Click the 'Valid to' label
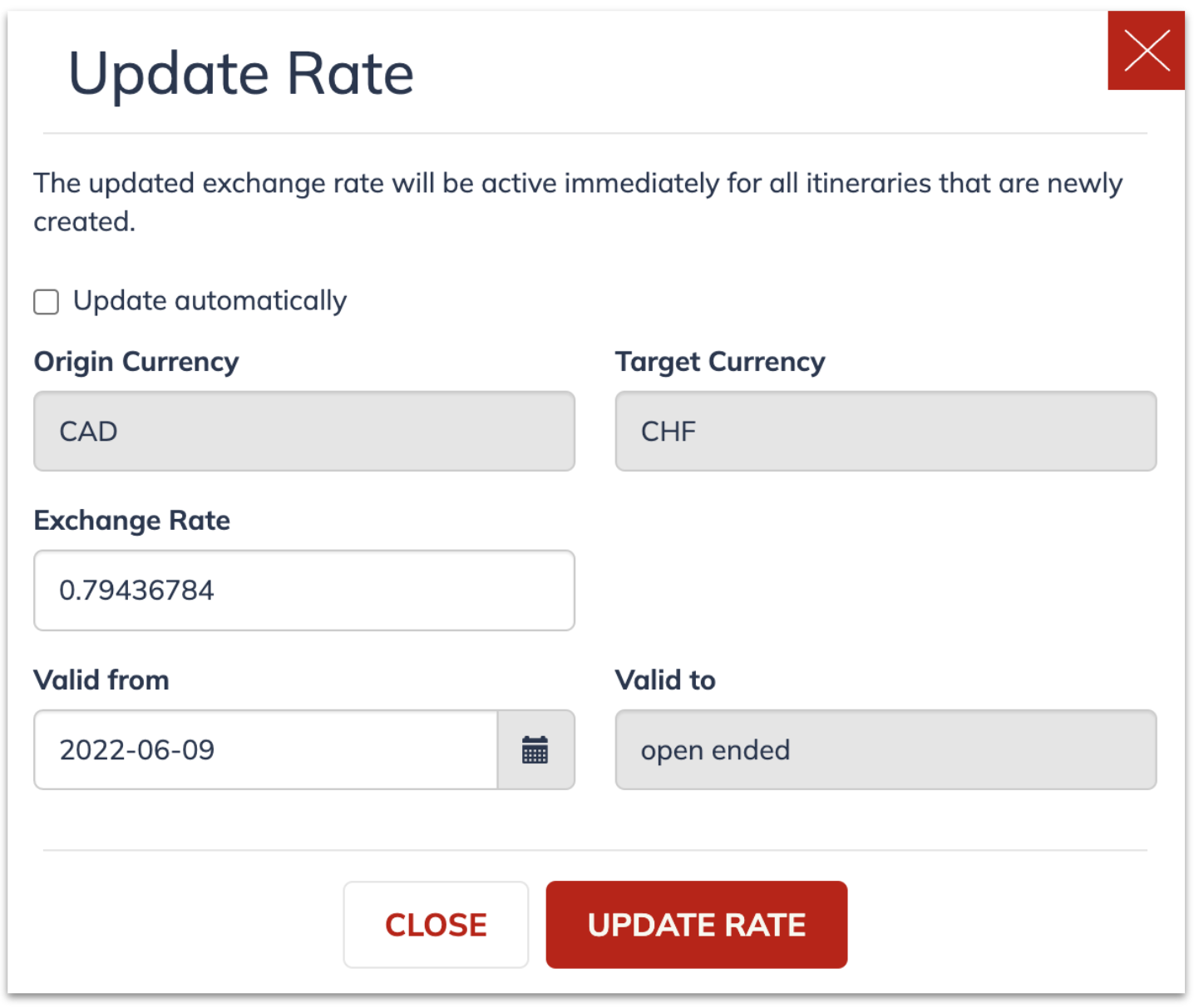 [665, 680]
